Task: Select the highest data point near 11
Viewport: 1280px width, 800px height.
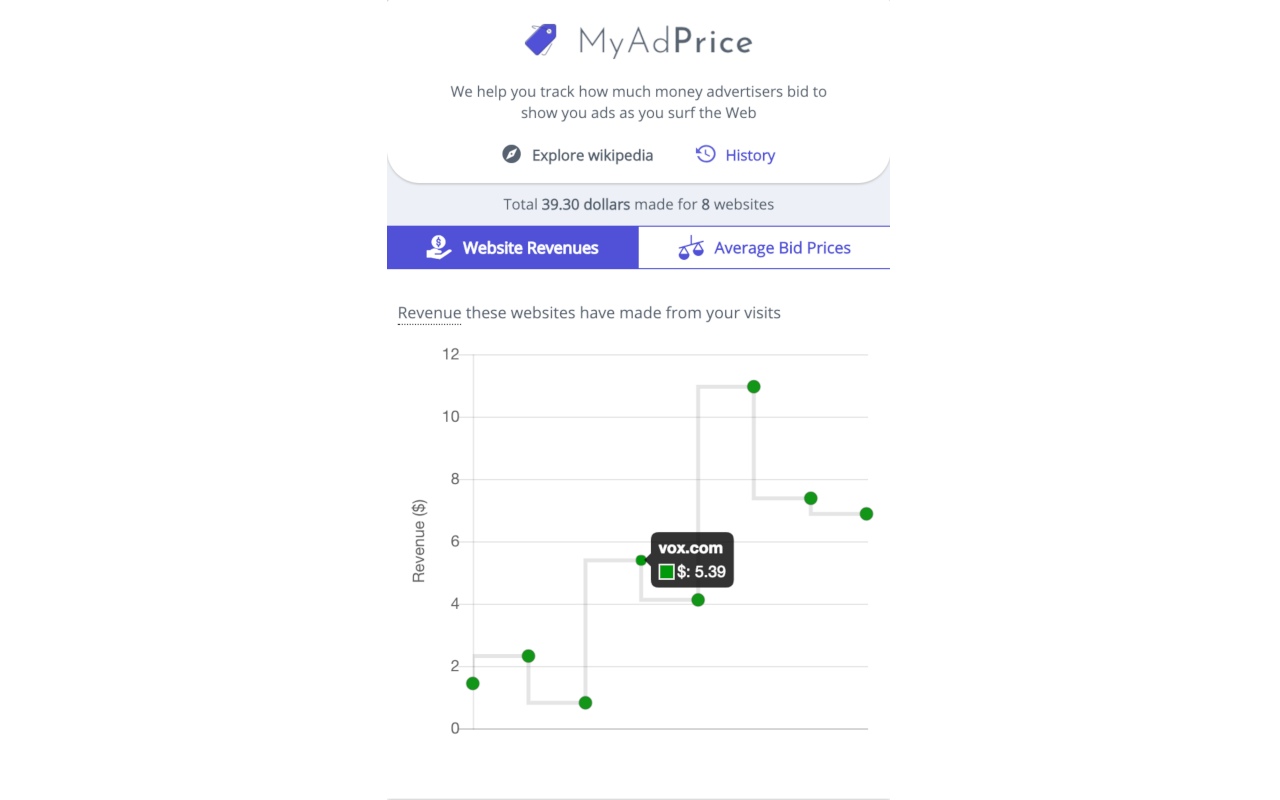Action: point(754,386)
